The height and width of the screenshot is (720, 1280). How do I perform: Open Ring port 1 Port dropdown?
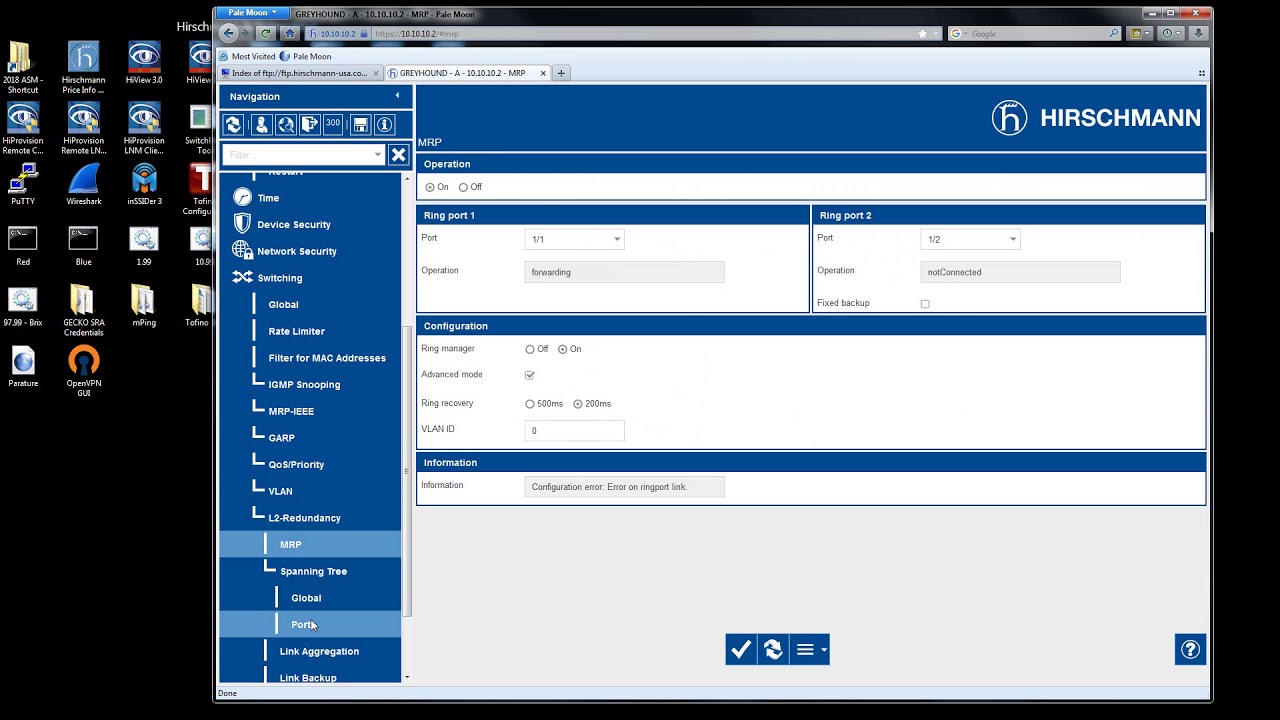pyautogui.click(x=574, y=240)
